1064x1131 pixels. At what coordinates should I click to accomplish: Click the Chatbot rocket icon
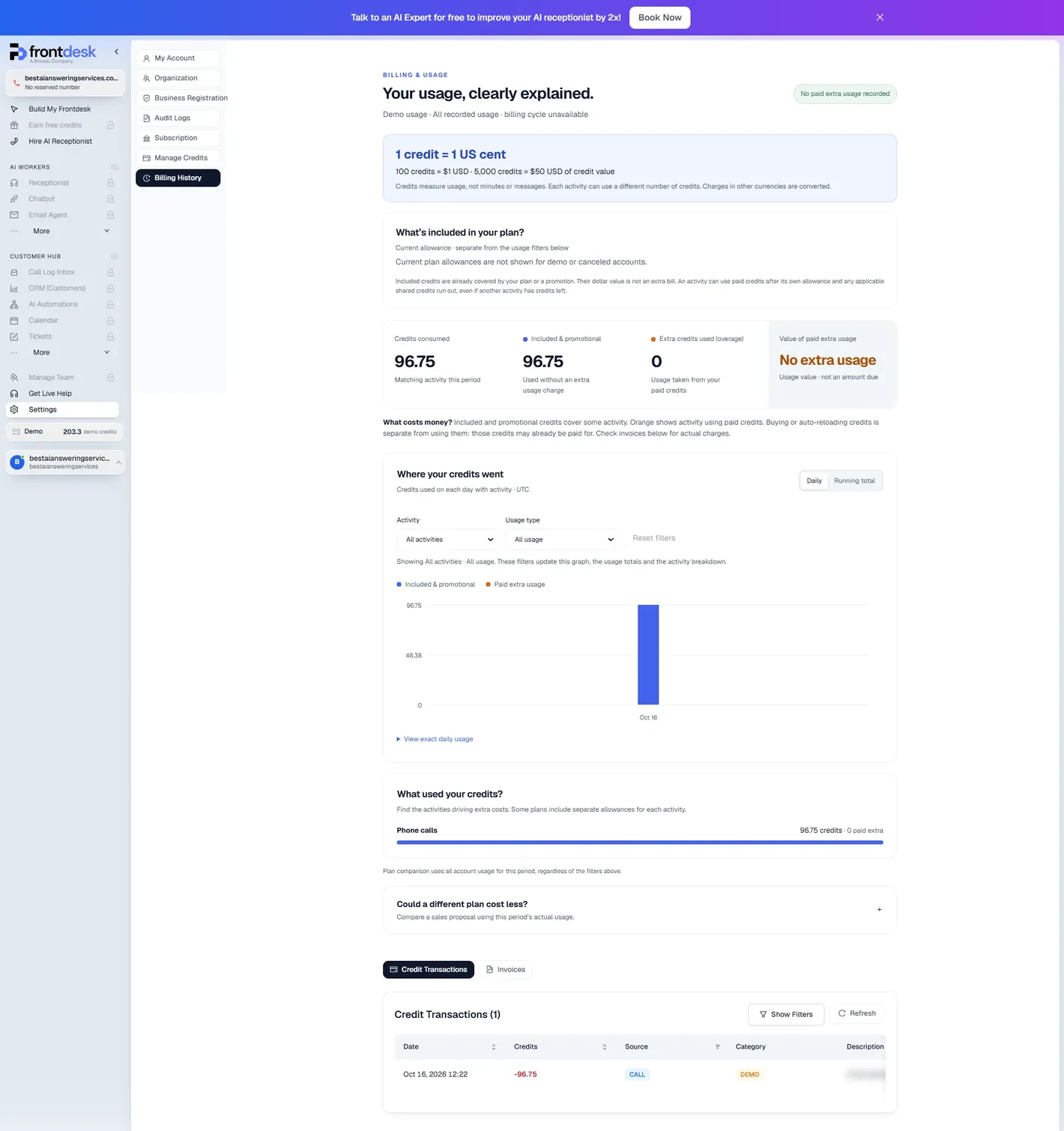tap(14, 199)
